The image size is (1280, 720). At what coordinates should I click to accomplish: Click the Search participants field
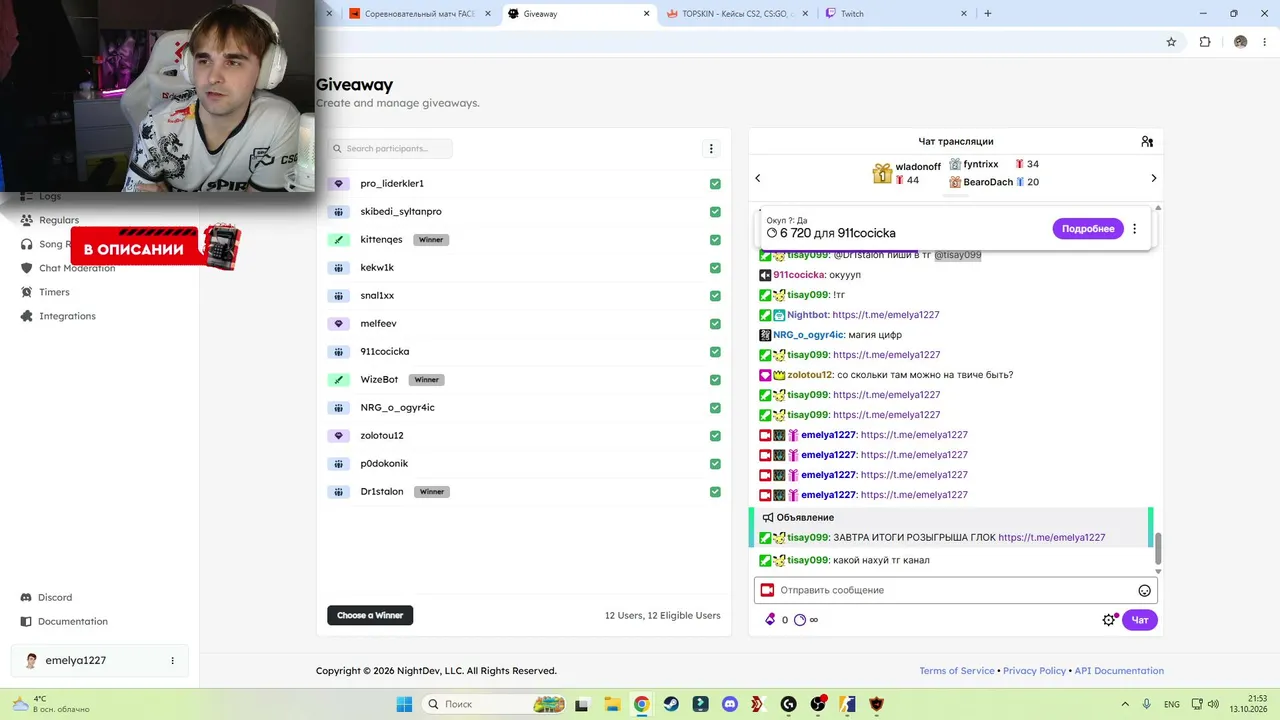(x=390, y=149)
